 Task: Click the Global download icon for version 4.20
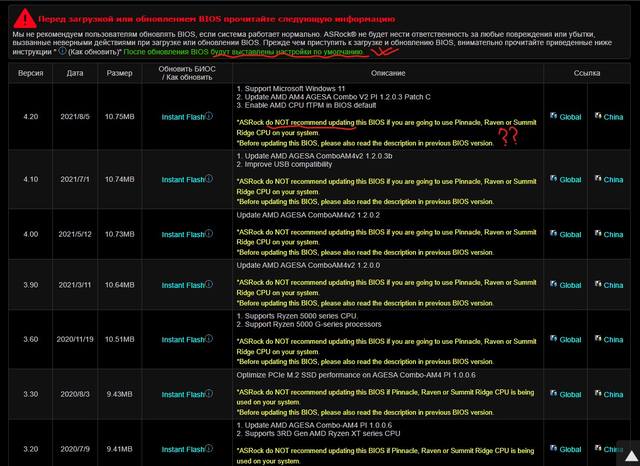click(x=553, y=115)
